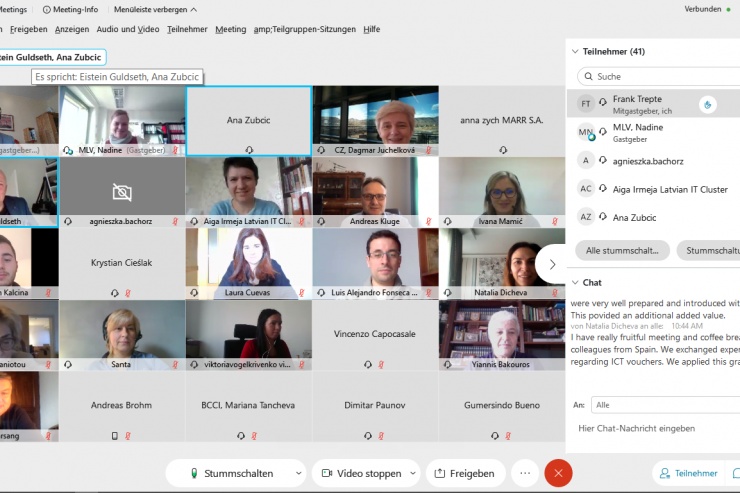
Task: Toggle microphone with Stummschalten button
Action: pyautogui.click(x=231, y=473)
